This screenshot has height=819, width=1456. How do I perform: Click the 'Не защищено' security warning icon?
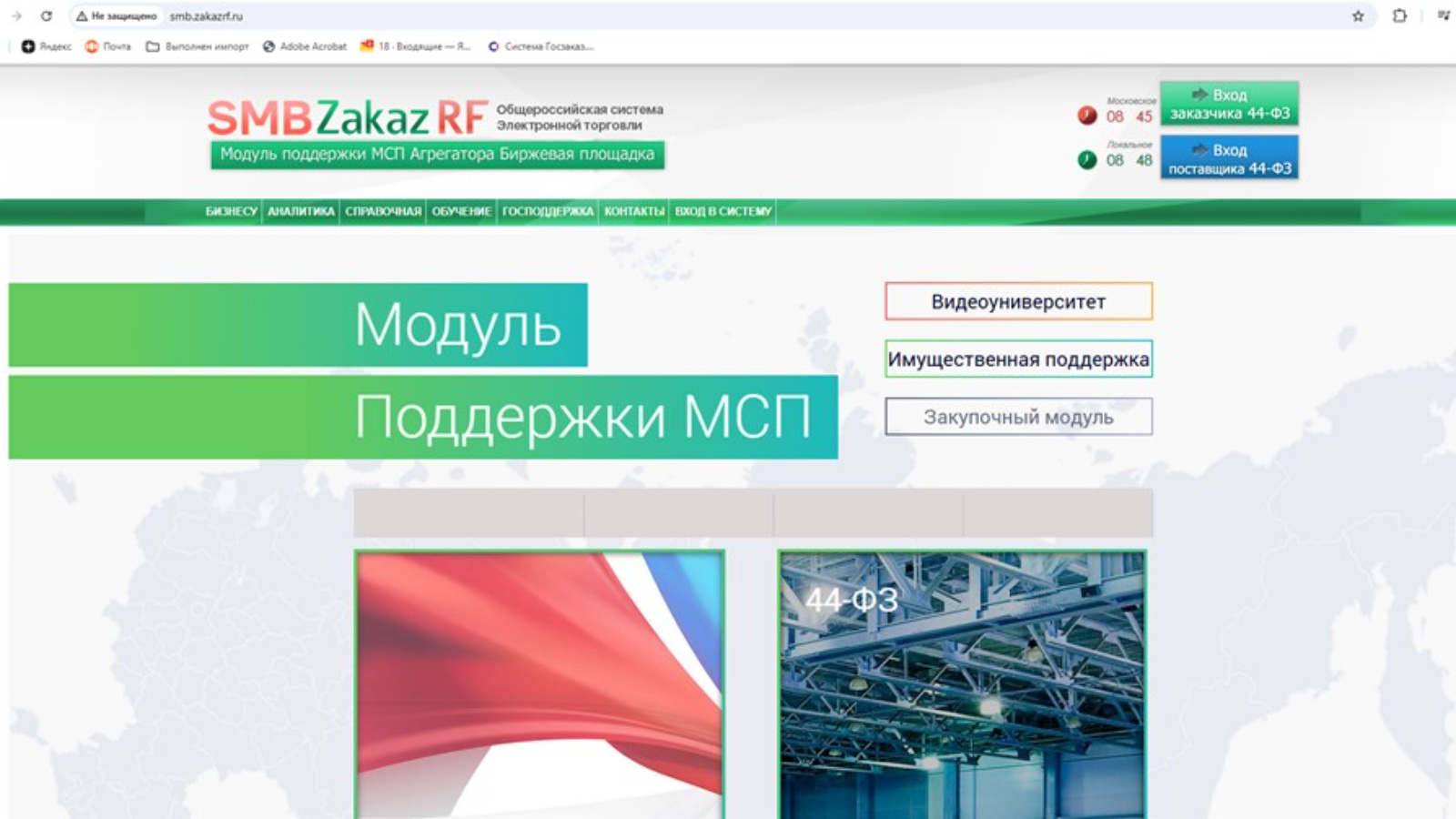click(82, 15)
